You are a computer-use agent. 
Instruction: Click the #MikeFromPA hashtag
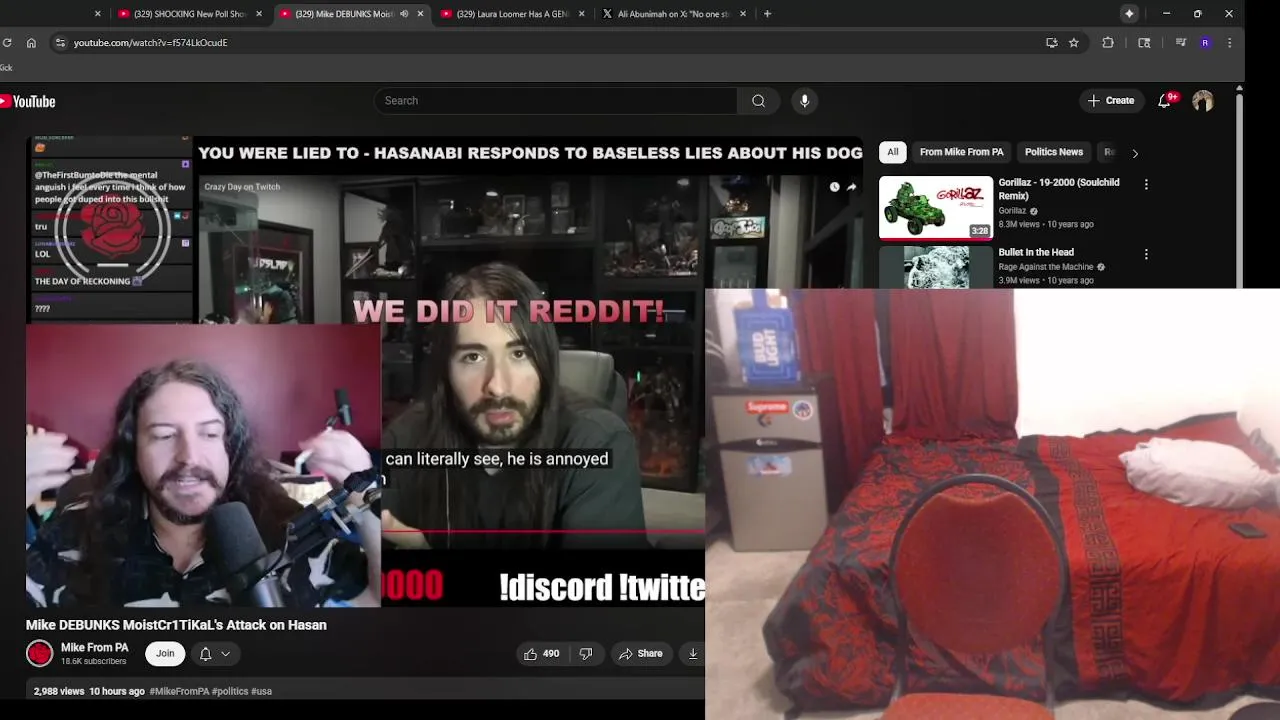click(179, 691)
